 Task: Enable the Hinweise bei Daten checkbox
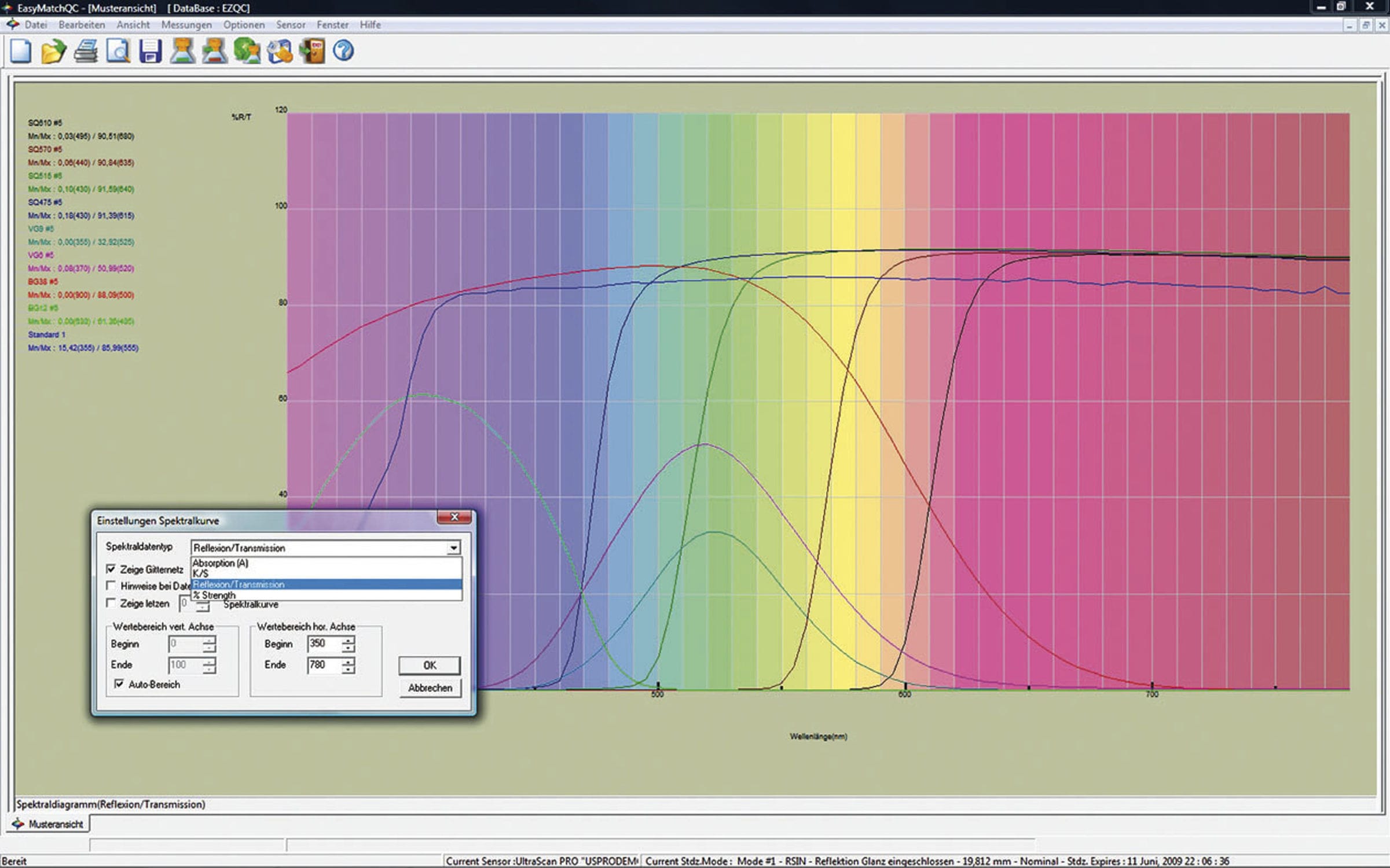111,586
